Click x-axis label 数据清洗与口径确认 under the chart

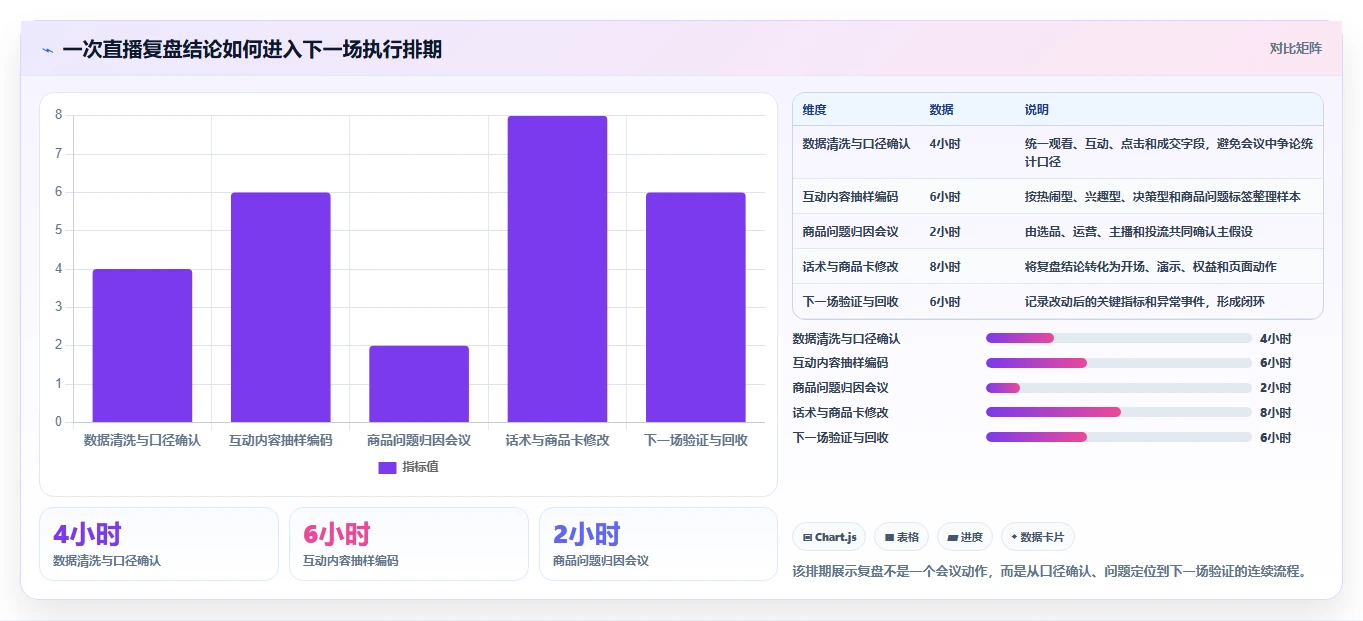point(142,440)
